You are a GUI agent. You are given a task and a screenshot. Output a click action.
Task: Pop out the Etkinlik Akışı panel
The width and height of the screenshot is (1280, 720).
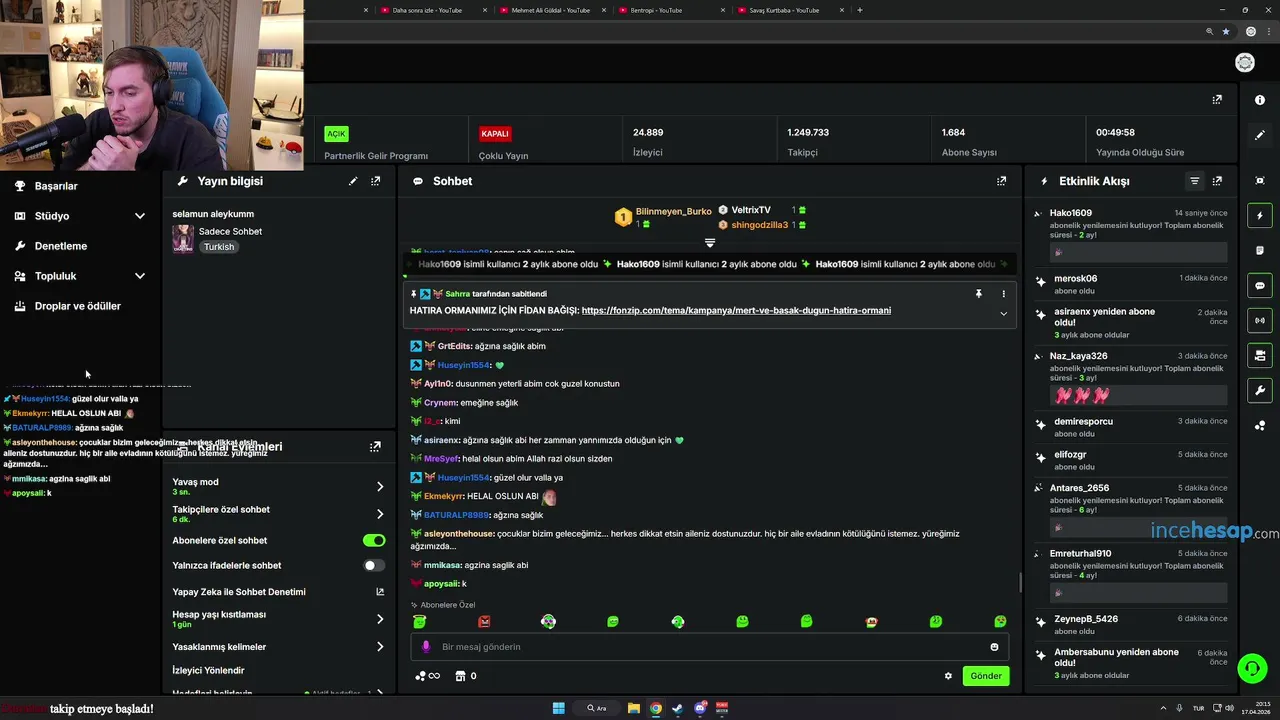coord(1217,181)
